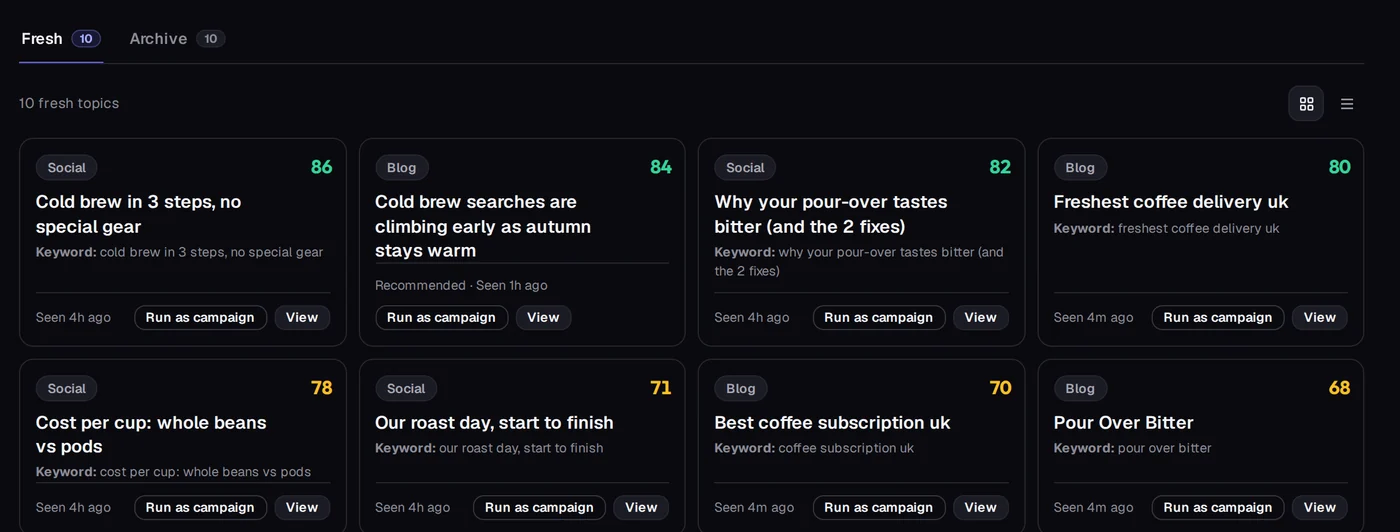Click title 'Cold brew in 3 steps, no special gear'
Viewport: 1400px width, 532px height.
click(139, 214)
